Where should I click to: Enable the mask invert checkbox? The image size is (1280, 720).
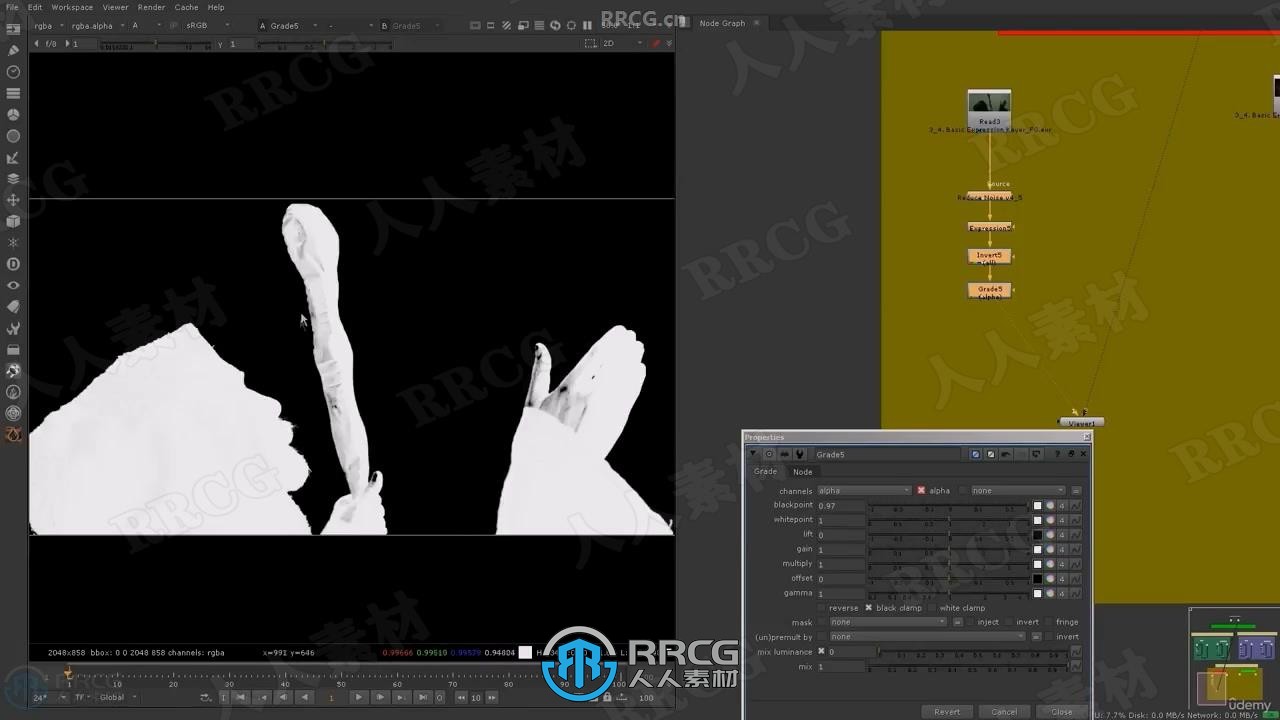coord(1008,622)
